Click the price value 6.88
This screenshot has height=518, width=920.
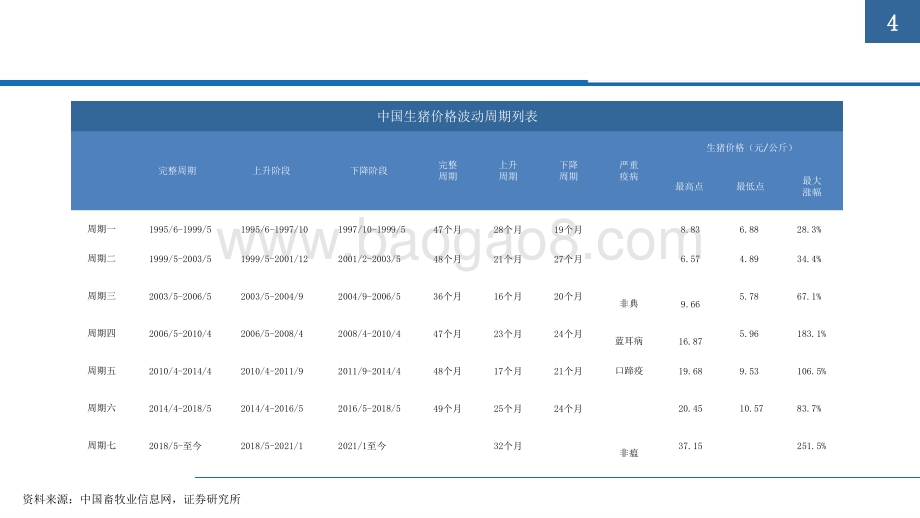(x=749, y=229)
